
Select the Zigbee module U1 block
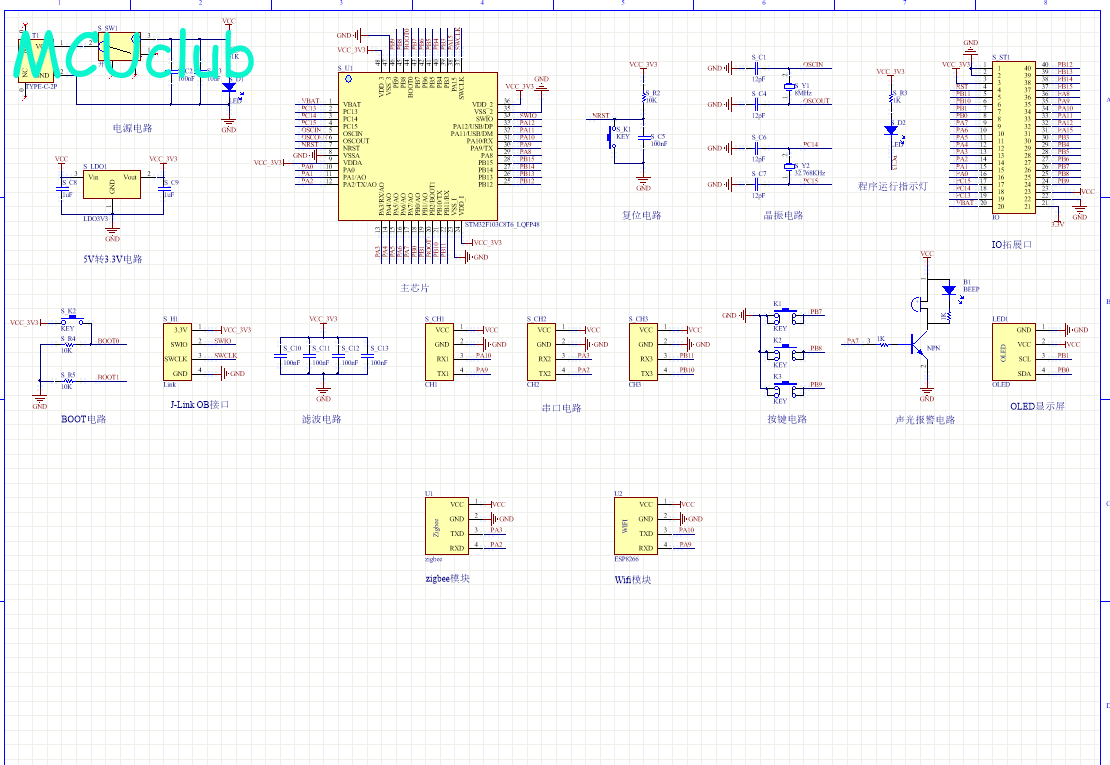(446, 527)
